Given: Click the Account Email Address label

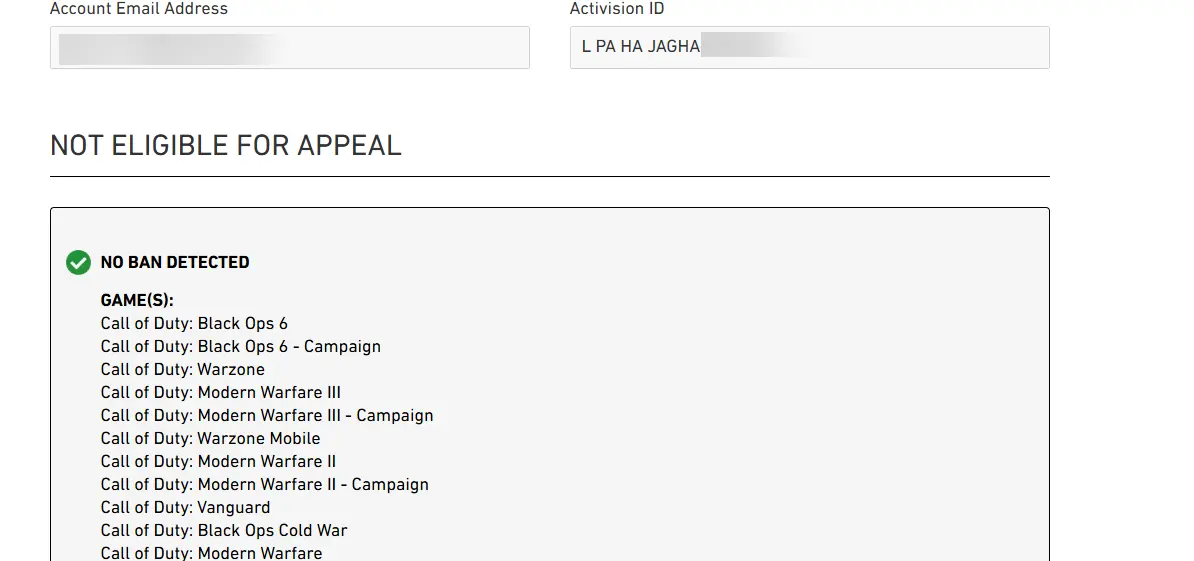Looking at the screenshot, I should tap(139, 9).
